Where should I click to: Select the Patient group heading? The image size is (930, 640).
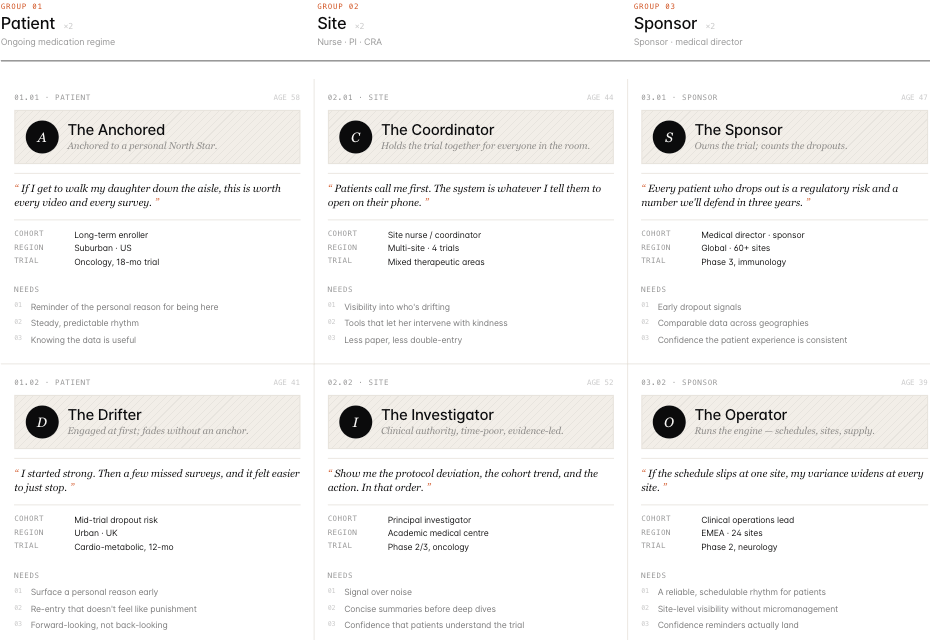28,24
